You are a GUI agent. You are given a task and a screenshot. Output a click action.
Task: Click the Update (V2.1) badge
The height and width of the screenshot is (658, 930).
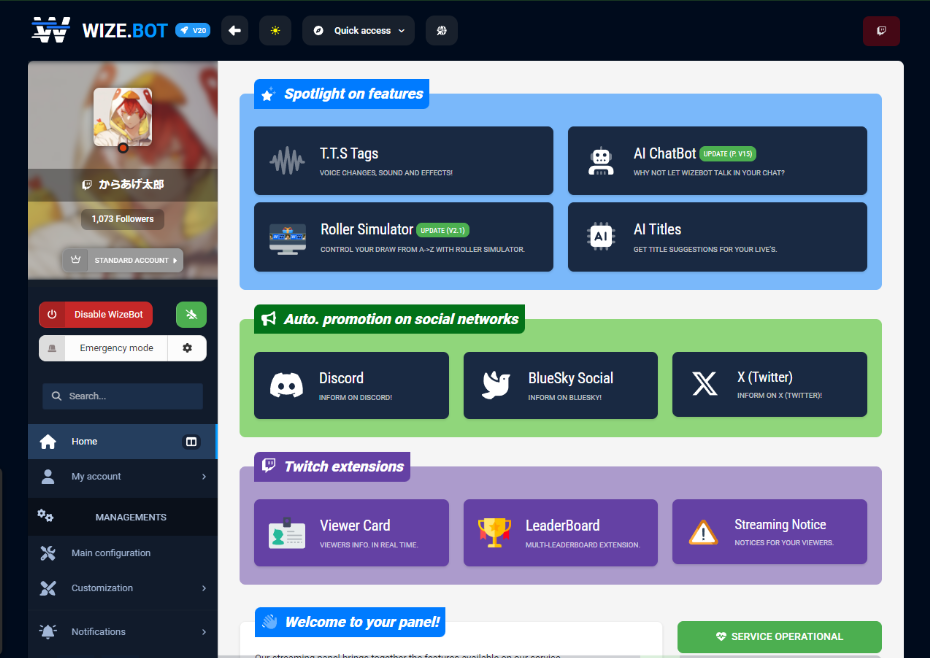pyautogui.click(x=442, y=230)
